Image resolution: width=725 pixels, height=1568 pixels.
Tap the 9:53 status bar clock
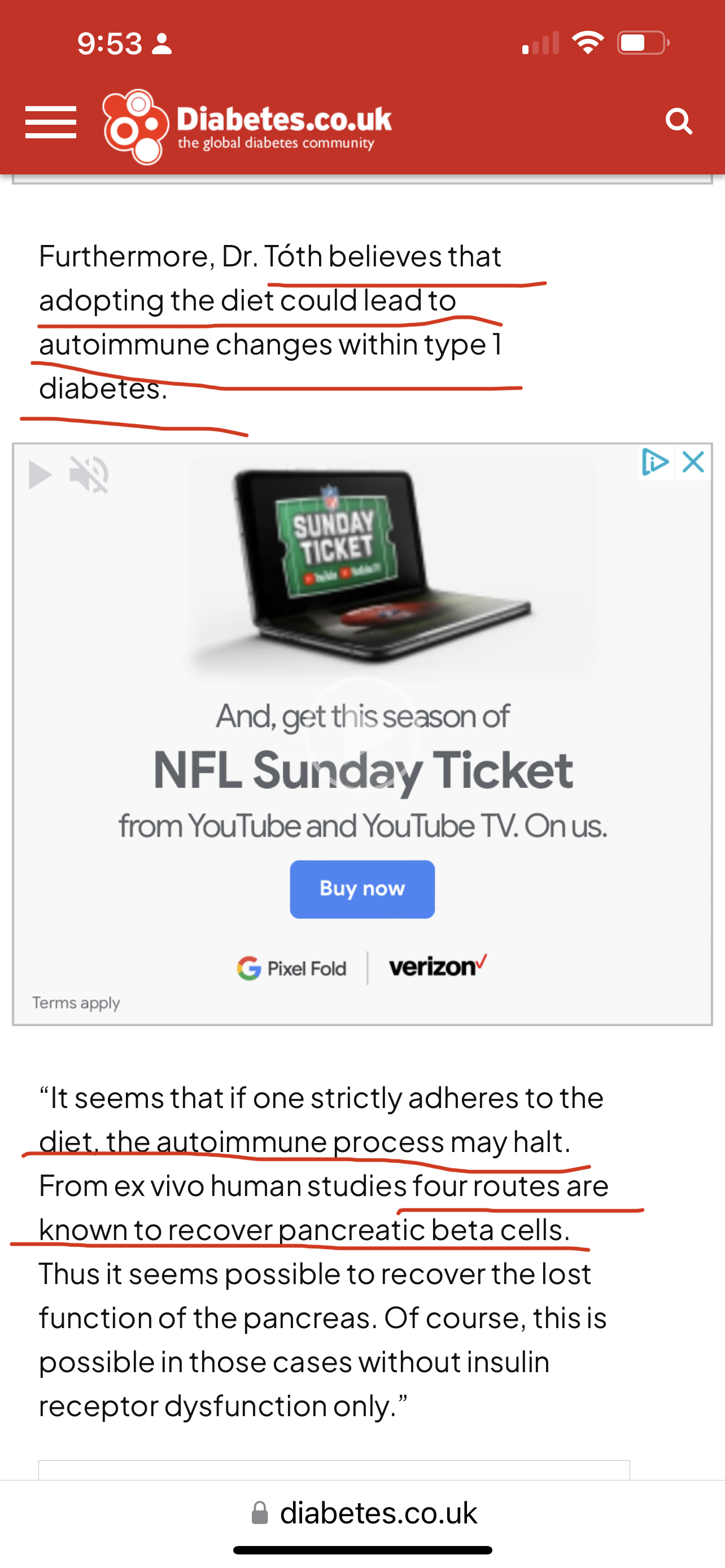click(110, 43)
